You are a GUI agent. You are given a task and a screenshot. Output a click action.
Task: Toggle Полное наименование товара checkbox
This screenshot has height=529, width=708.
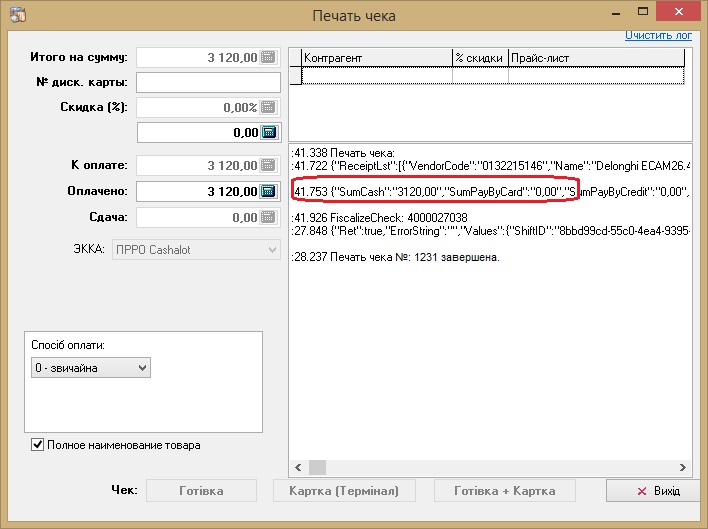pos(38,444)
